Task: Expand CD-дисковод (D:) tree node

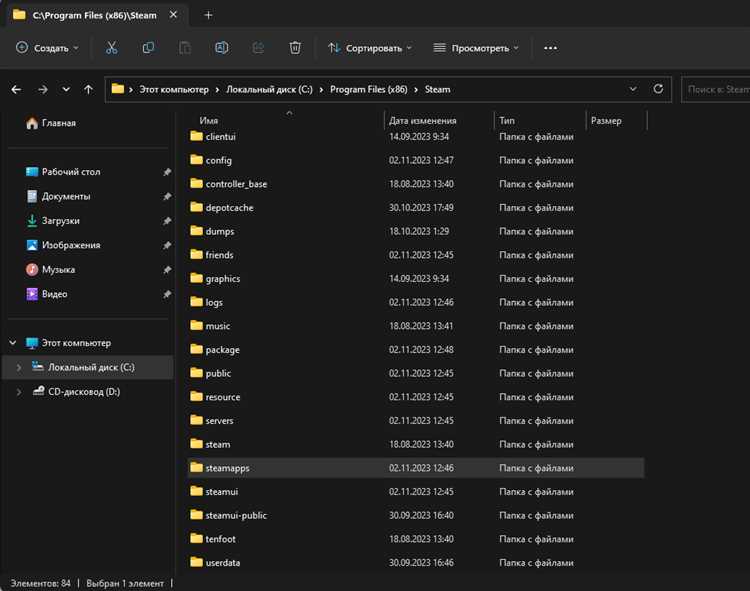Action: 19,392
